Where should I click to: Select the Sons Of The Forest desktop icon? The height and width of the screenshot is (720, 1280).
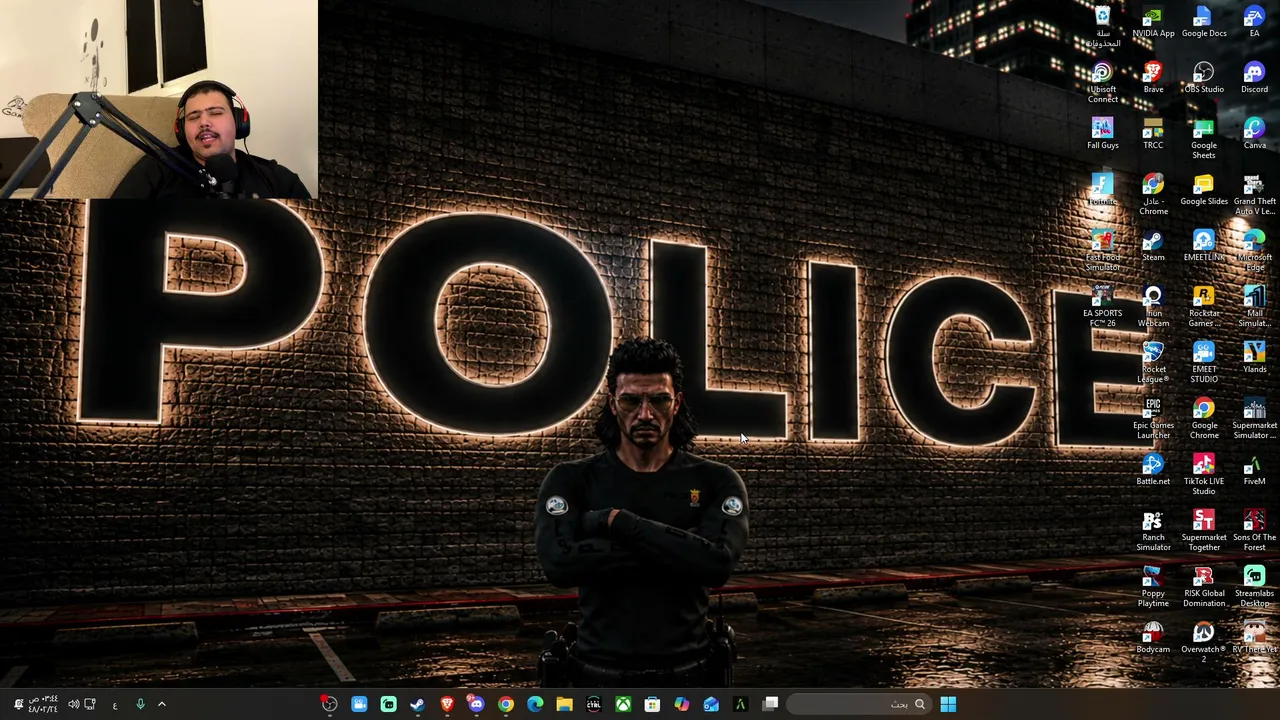1254,531
